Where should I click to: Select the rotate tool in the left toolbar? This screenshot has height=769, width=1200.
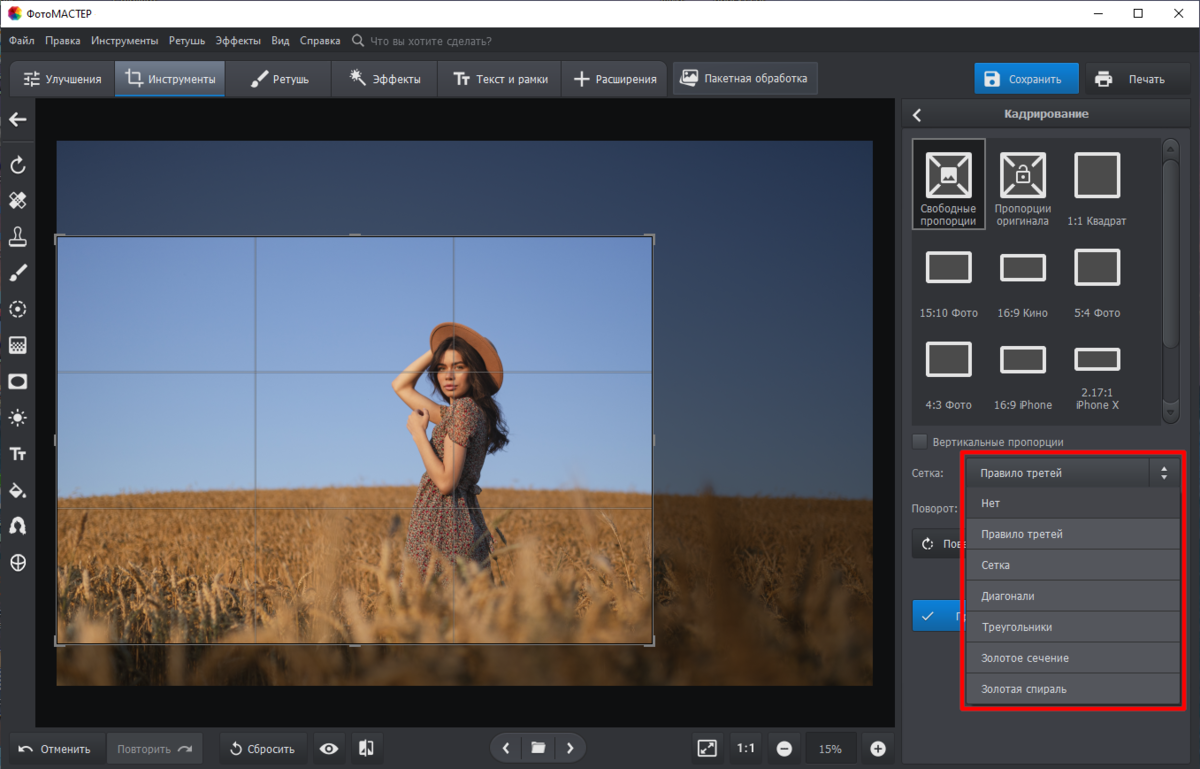pos(17,165)
